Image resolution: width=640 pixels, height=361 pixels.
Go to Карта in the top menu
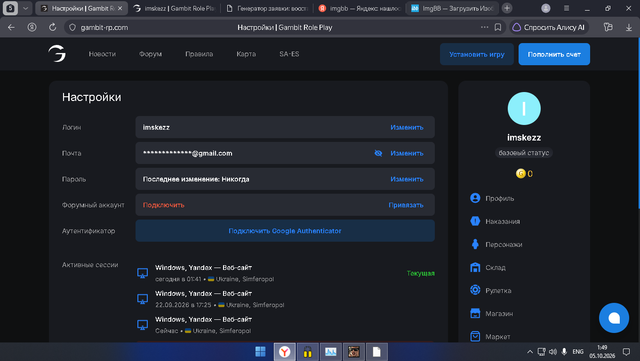(246, 54)
